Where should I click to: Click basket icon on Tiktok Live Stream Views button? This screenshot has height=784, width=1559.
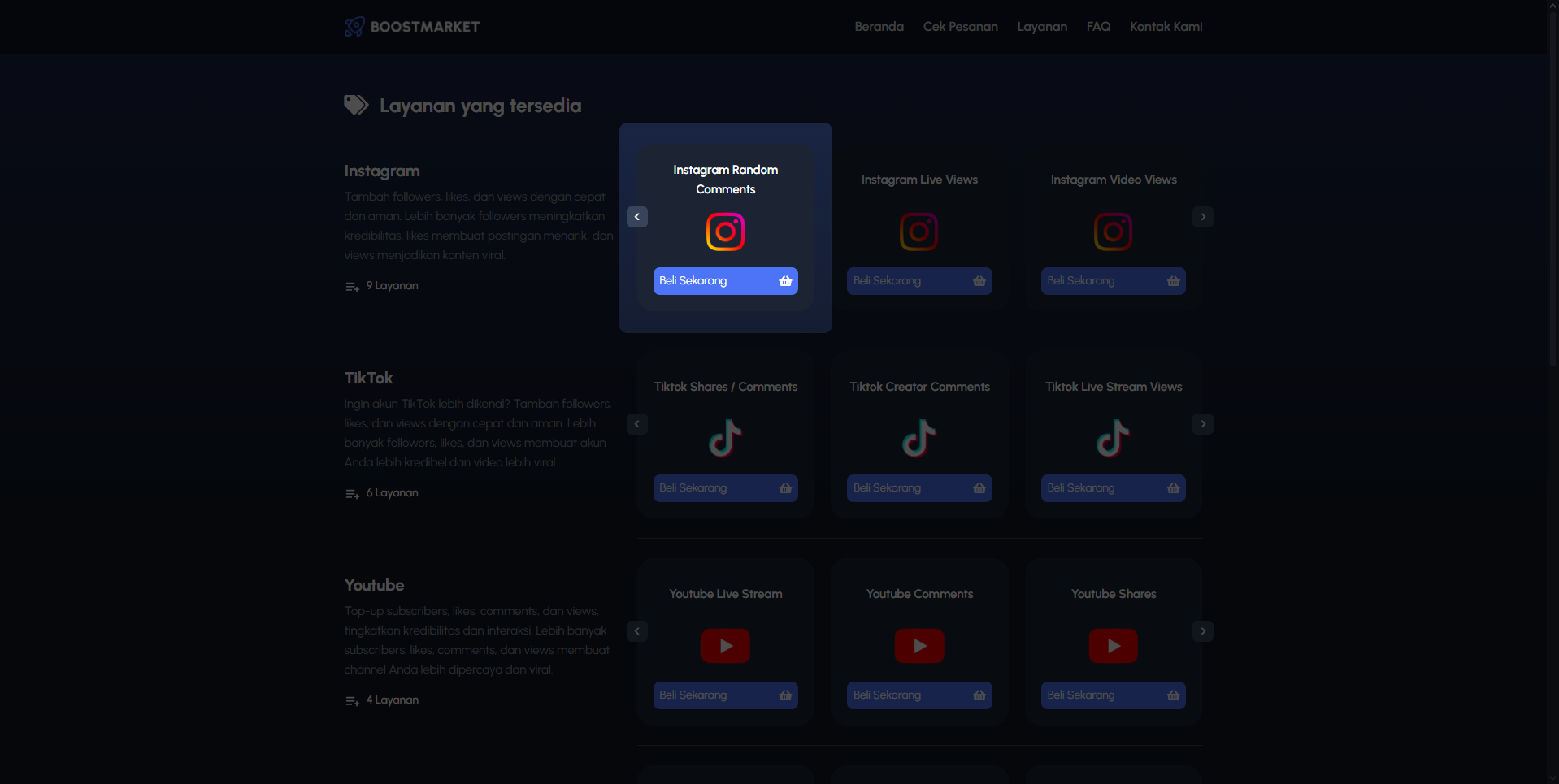1174,488
